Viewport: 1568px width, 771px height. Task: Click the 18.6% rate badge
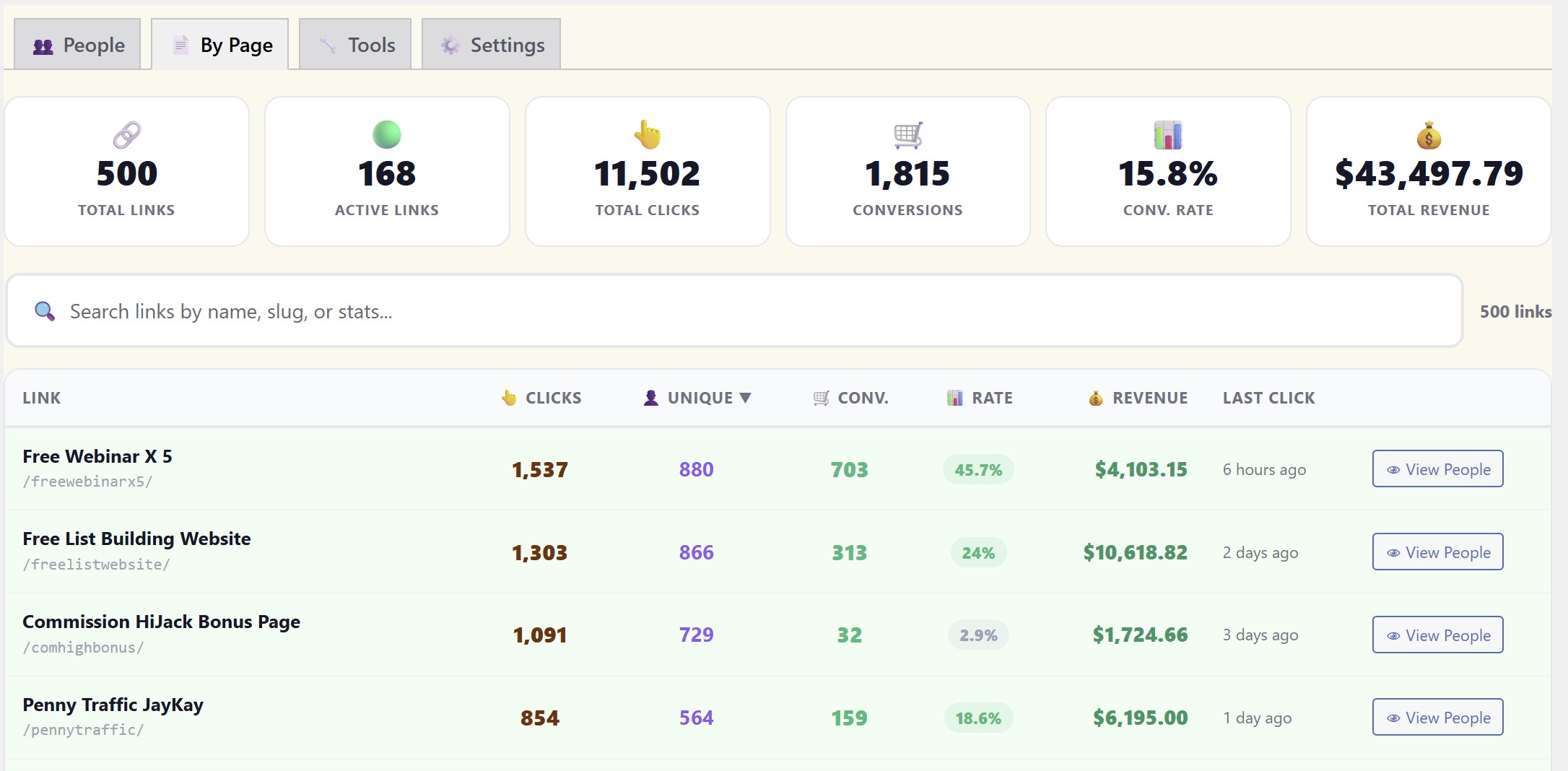pos(978,718)
